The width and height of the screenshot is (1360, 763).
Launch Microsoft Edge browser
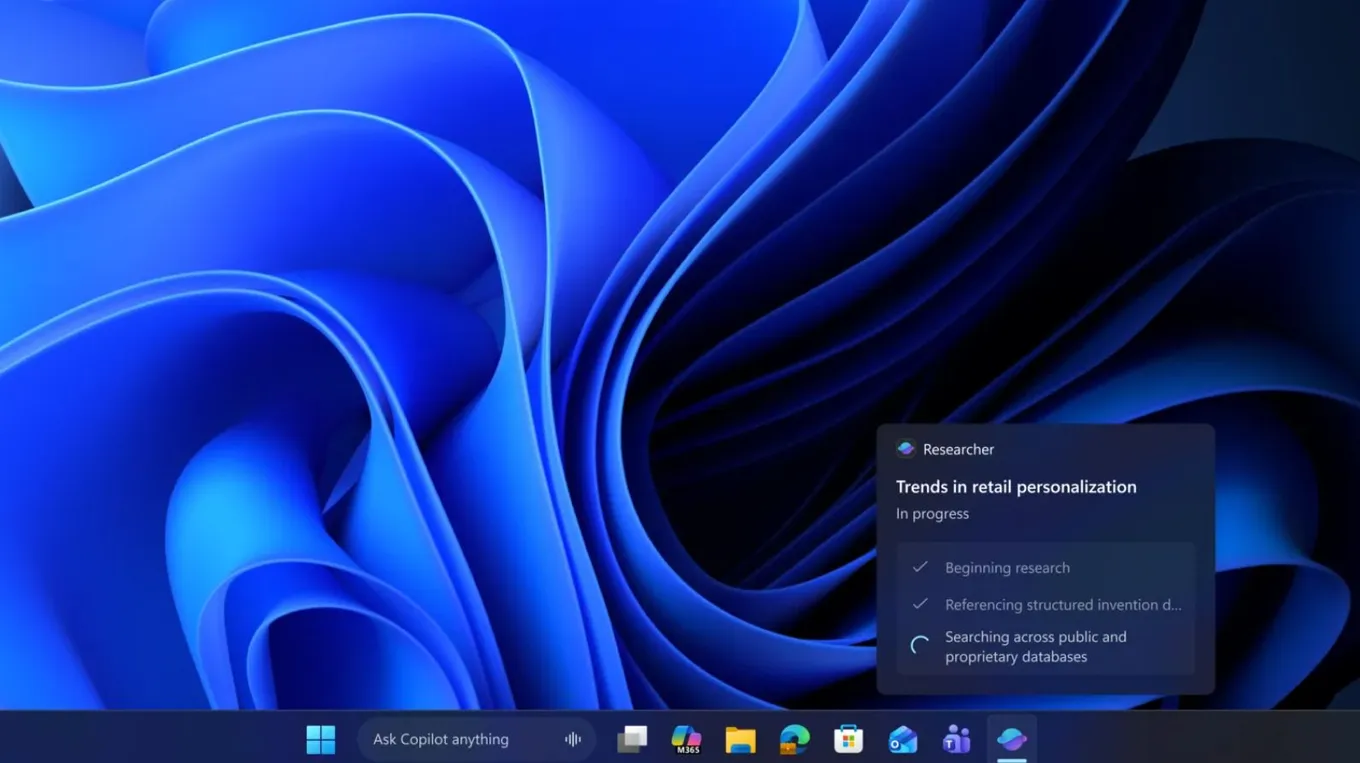[x=794, y=739]
